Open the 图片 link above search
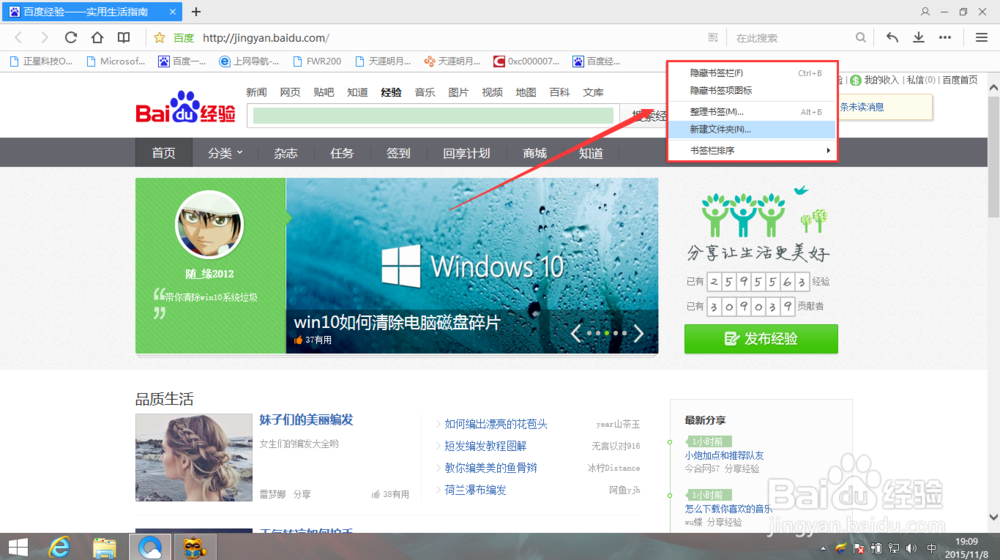The image size is (1000, 560). (458, 92)
